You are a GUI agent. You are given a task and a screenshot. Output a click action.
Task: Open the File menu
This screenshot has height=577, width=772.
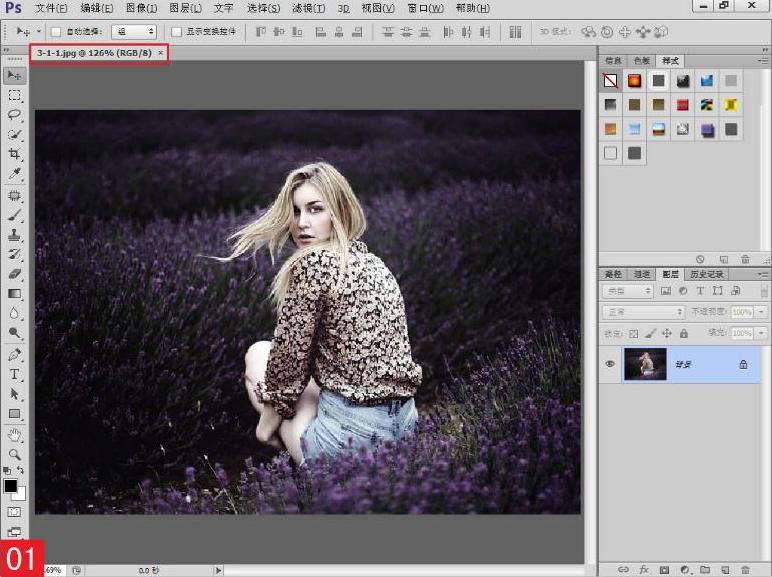51,8
